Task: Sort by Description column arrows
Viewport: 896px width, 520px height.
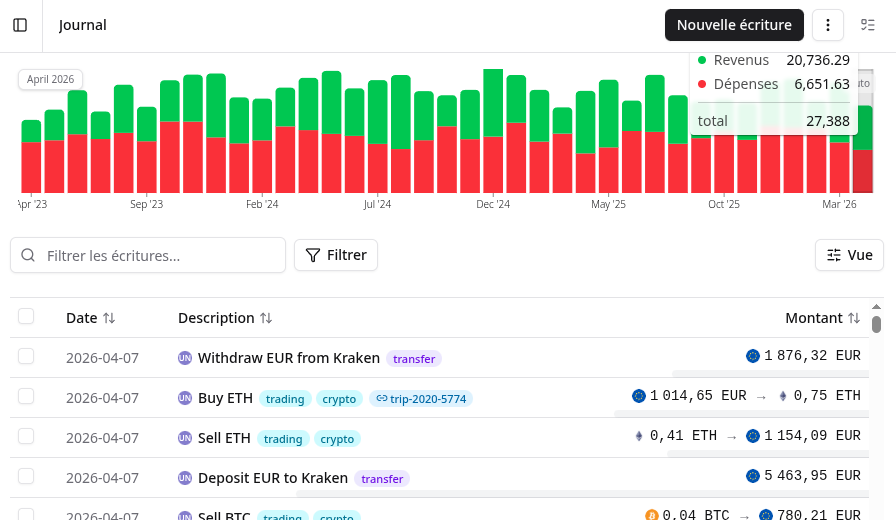Action: [x=266, y=318]
